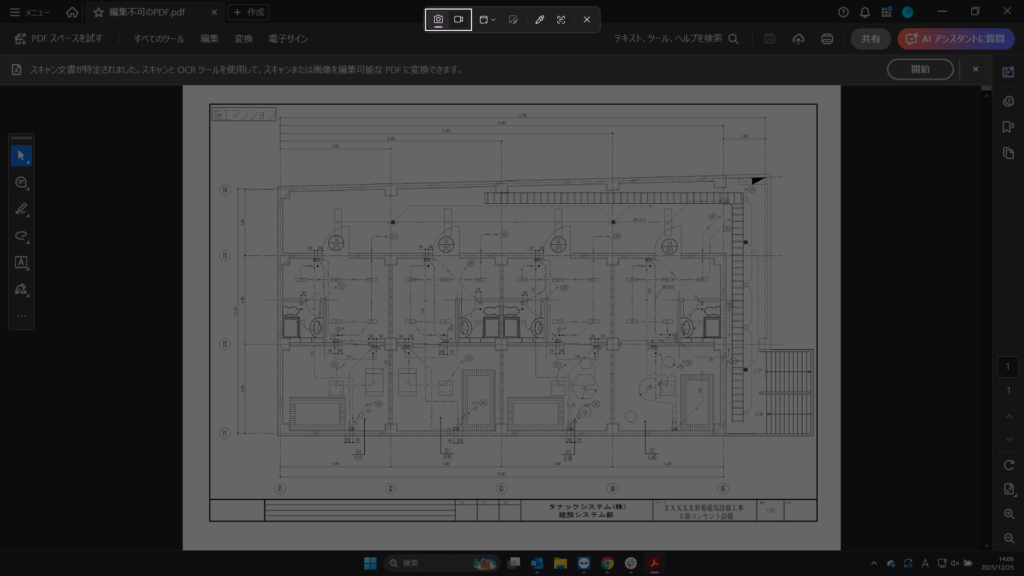Click the ツールとヘルプ search field

(x=670, y=40)
